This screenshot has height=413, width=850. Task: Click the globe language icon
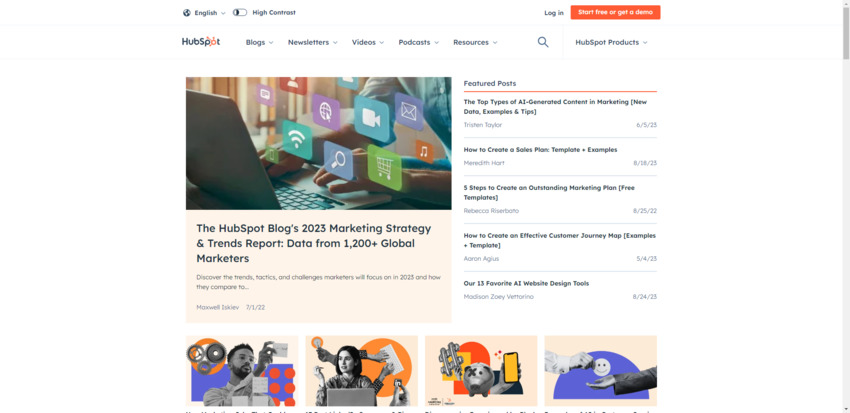(186, 12)
